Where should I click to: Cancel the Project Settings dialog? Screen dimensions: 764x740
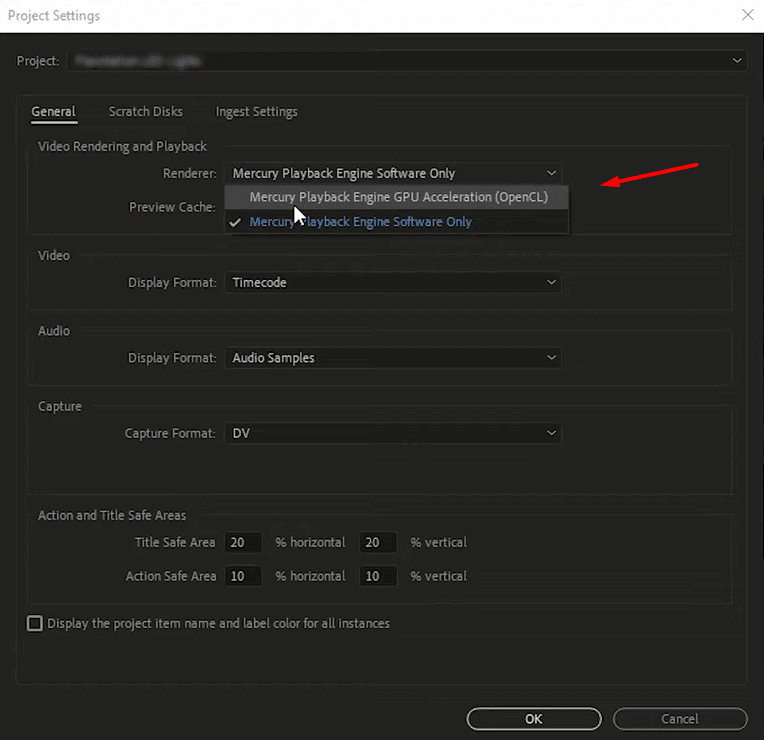point(680,719)
